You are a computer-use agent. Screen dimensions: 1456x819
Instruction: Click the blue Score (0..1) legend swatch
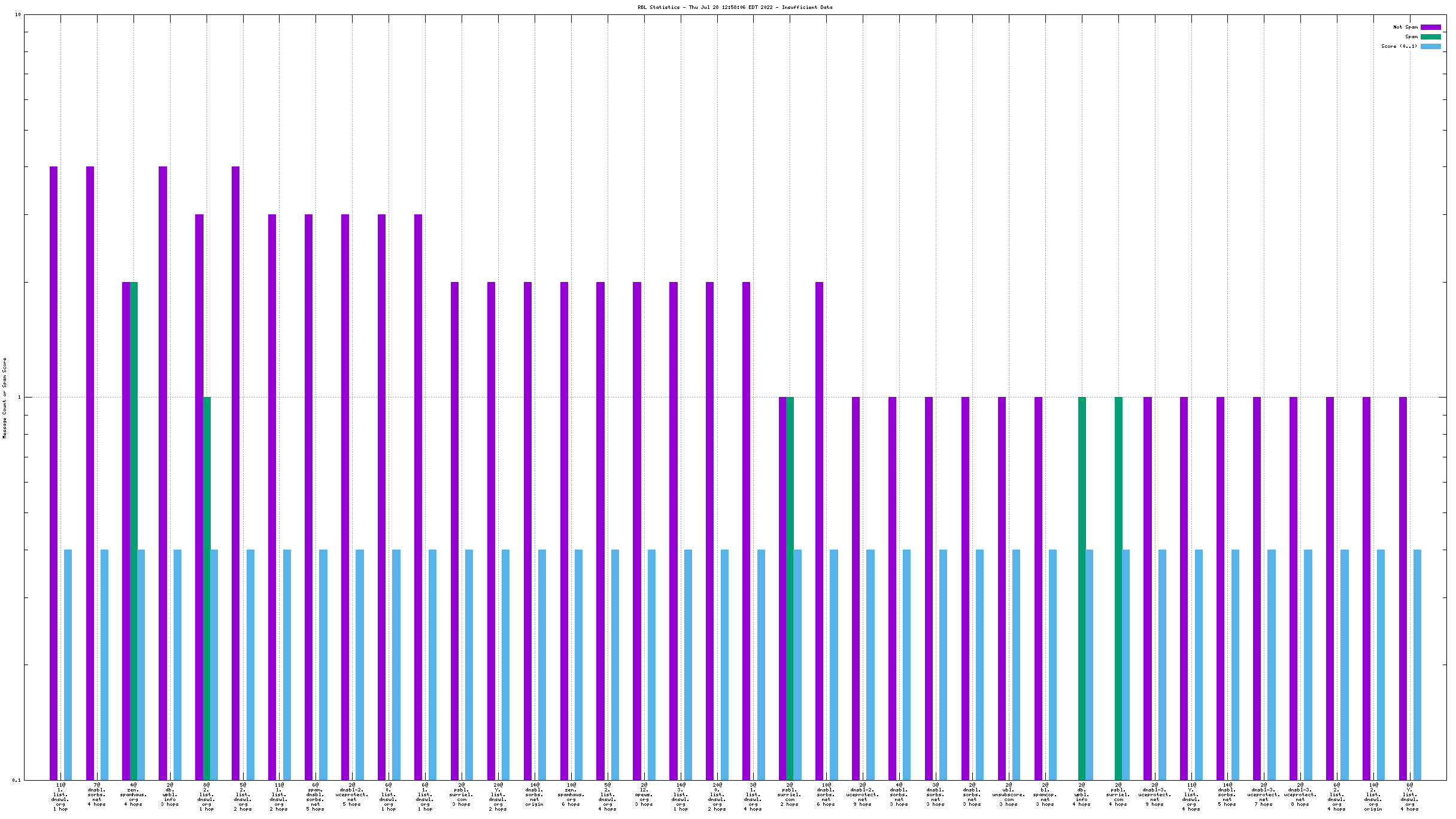click(1430, 46)
